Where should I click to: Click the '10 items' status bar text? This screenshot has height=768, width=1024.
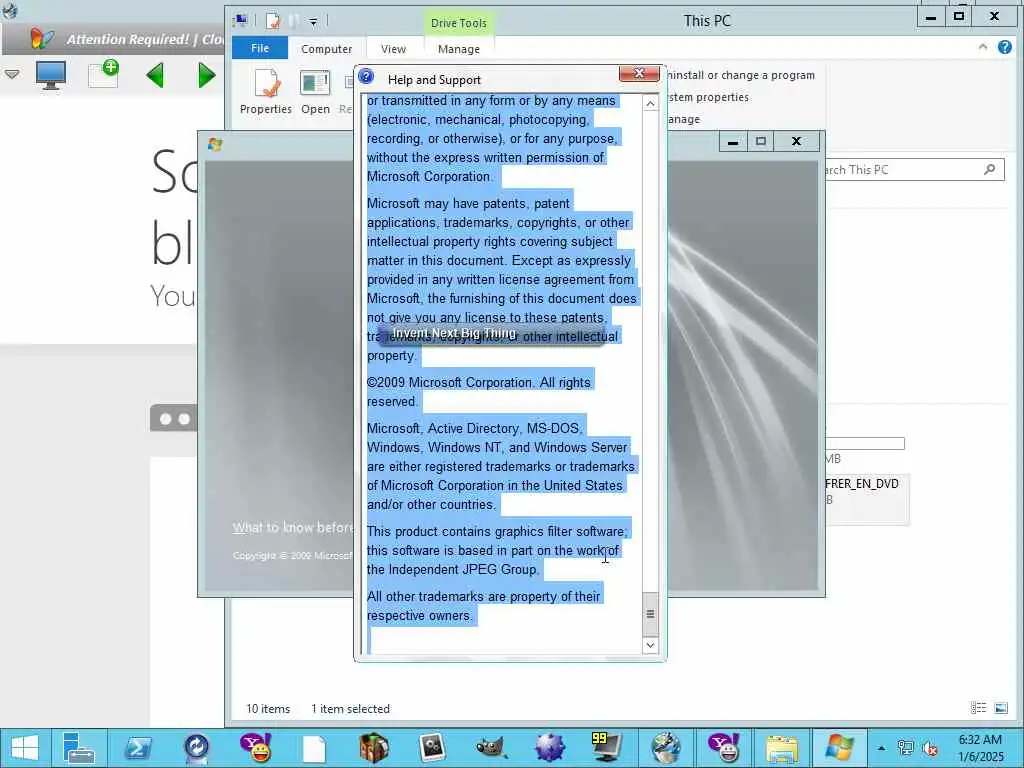pyautogui.click(x=268, y=709)
